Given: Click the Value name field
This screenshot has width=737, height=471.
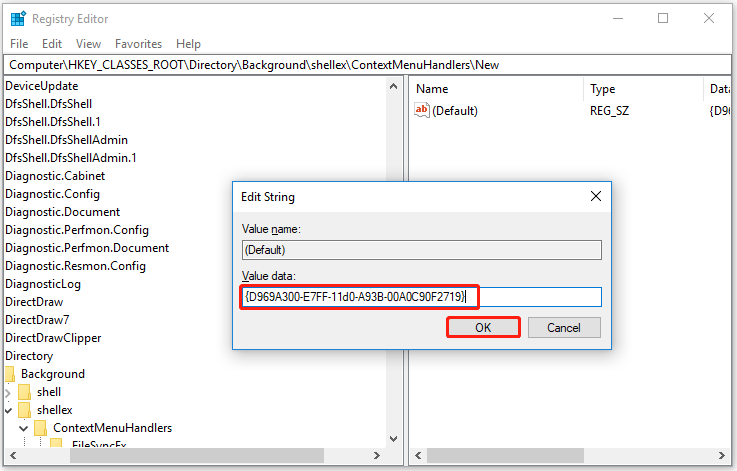Looking at the screenshot, I should coord(422,250).
